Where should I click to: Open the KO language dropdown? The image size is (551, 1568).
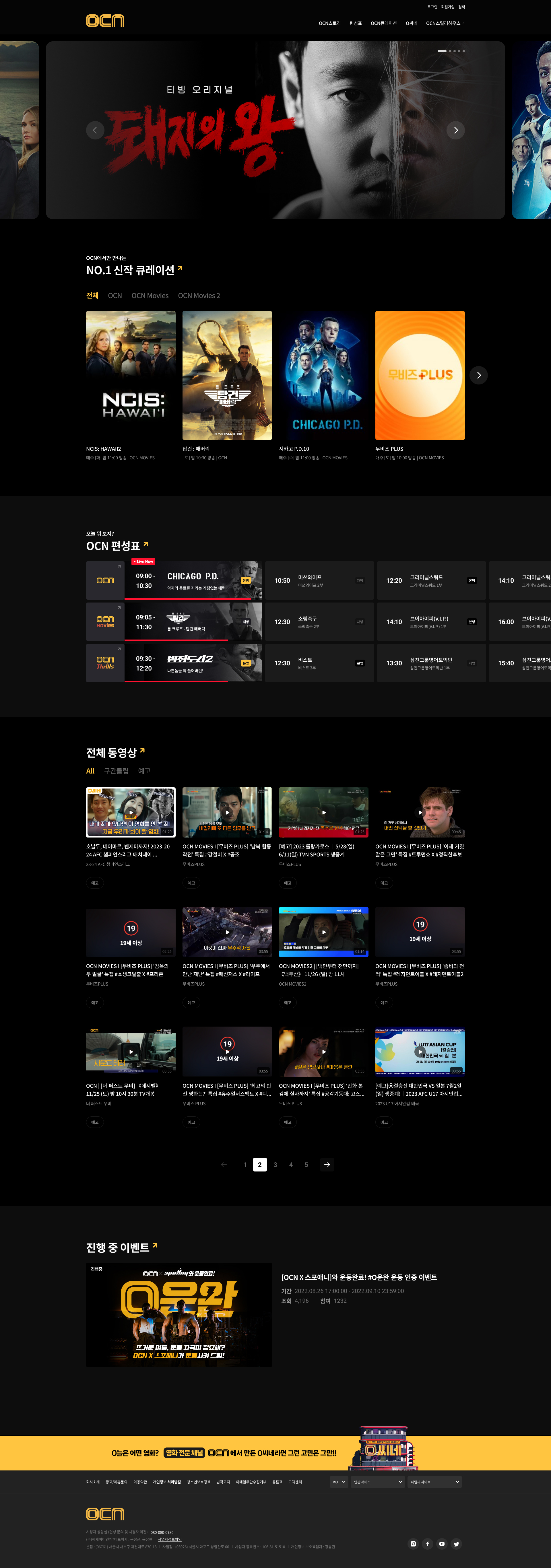coord(339,1482)
